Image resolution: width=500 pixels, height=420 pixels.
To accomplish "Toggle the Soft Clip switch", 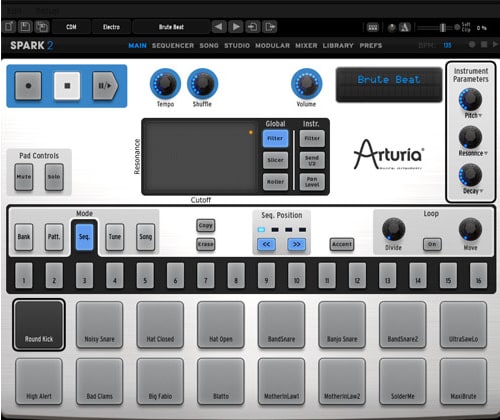I will [457, 28].
